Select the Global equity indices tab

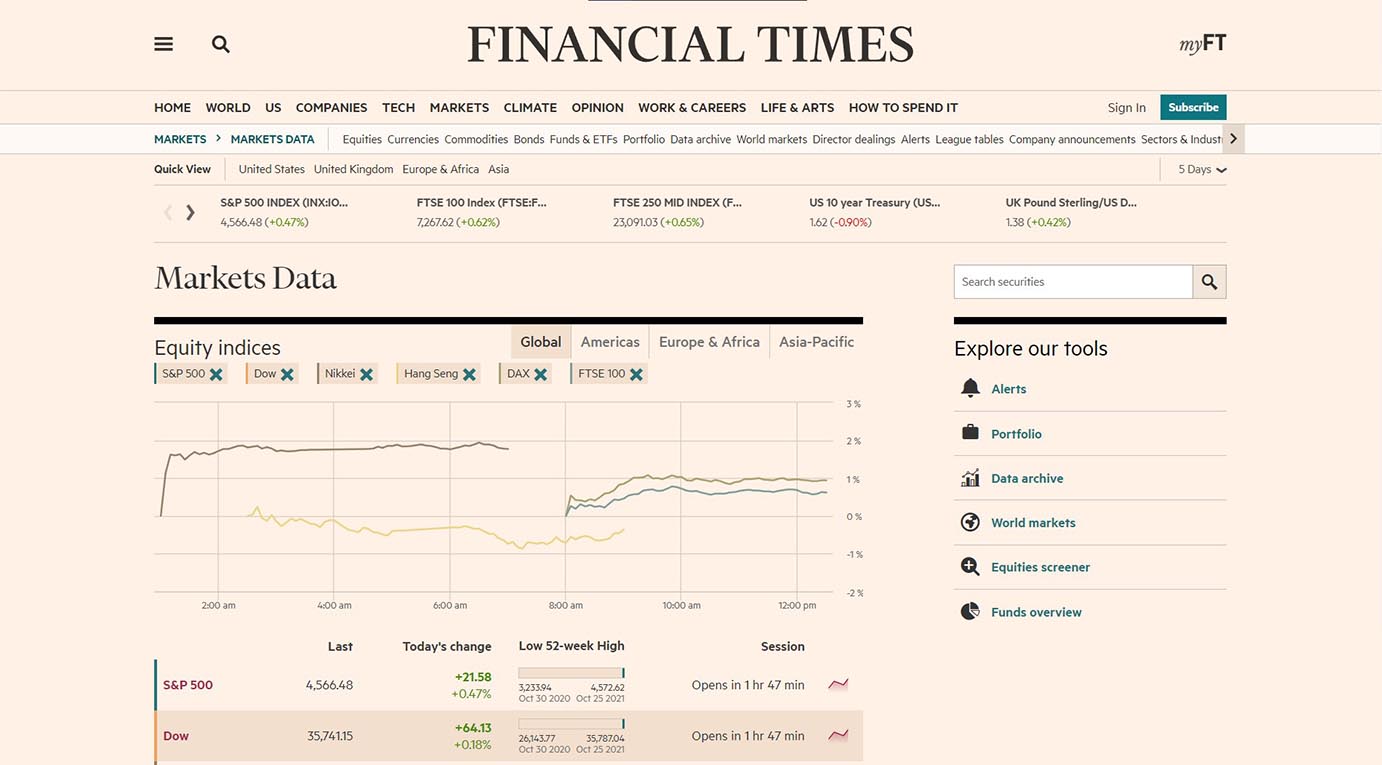tap(541, 342)
